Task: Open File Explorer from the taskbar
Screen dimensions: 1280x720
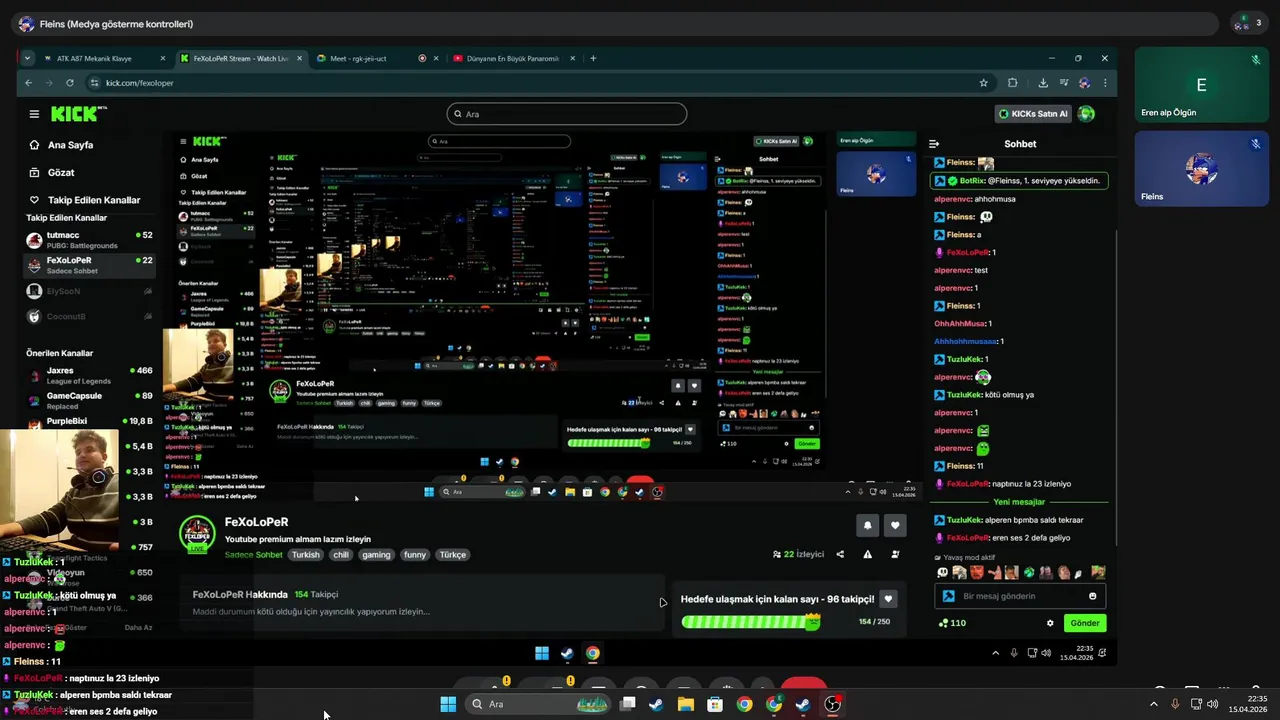Action: tap(686, 704)
